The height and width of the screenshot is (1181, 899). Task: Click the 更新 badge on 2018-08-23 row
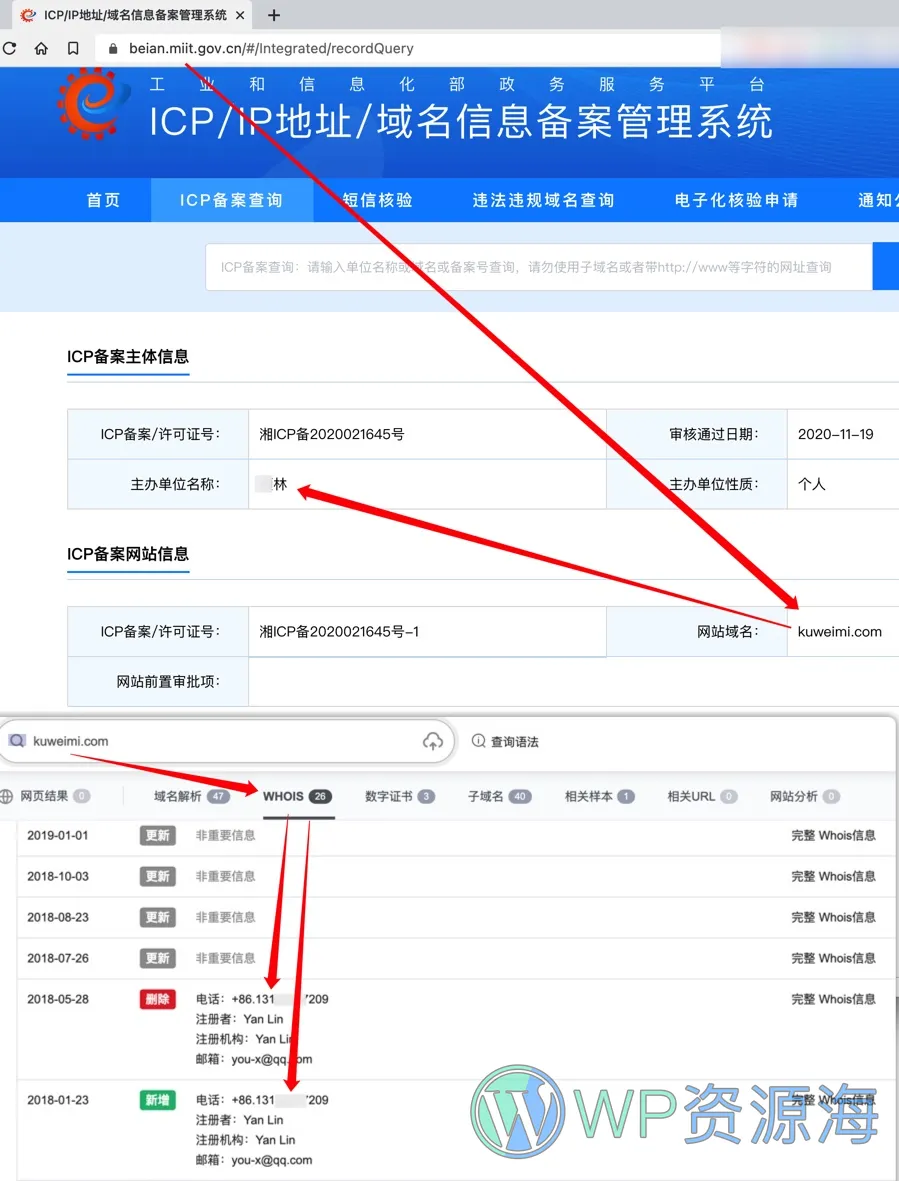point(157,917)
